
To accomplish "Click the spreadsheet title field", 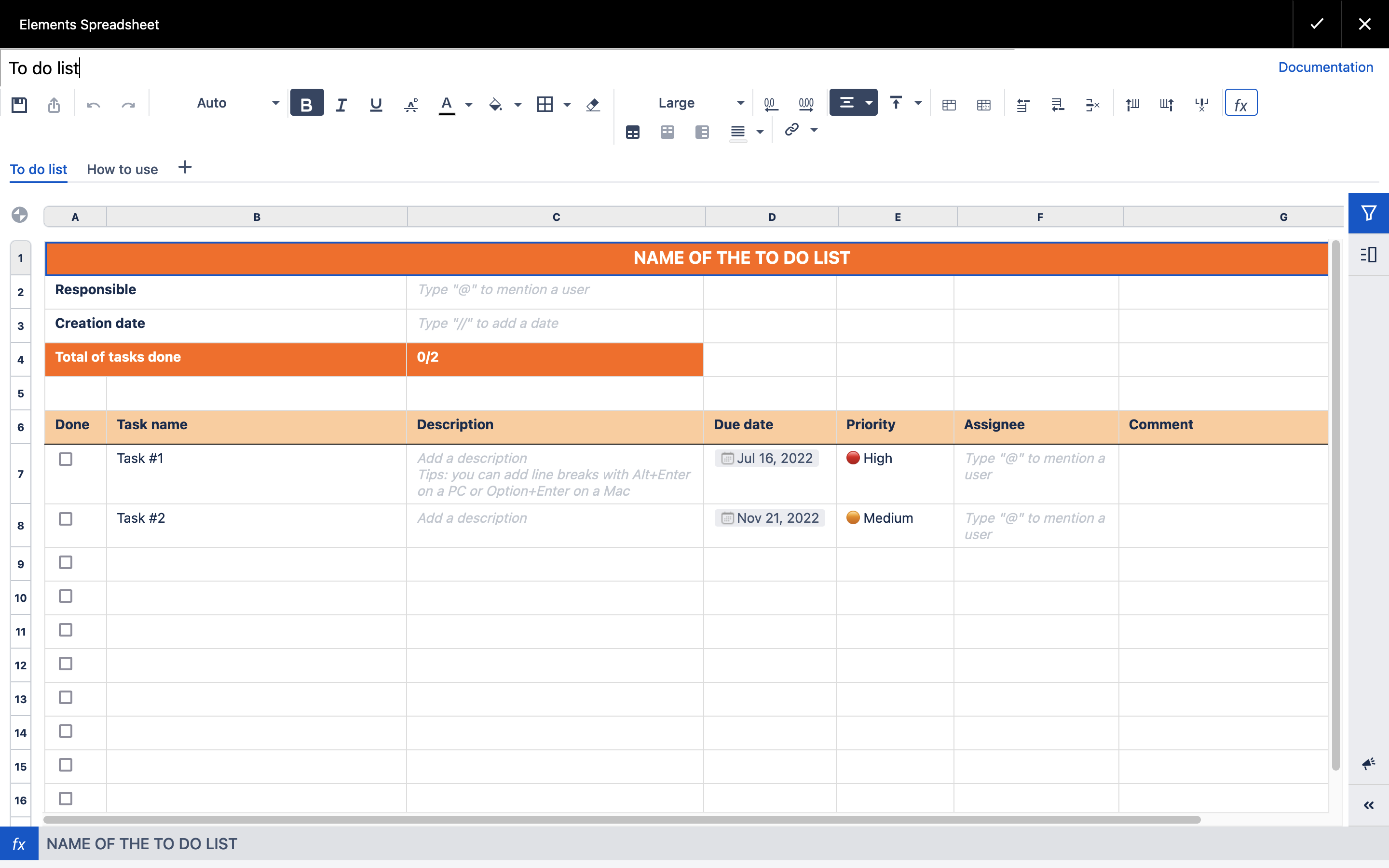I will tap(44, 68).
